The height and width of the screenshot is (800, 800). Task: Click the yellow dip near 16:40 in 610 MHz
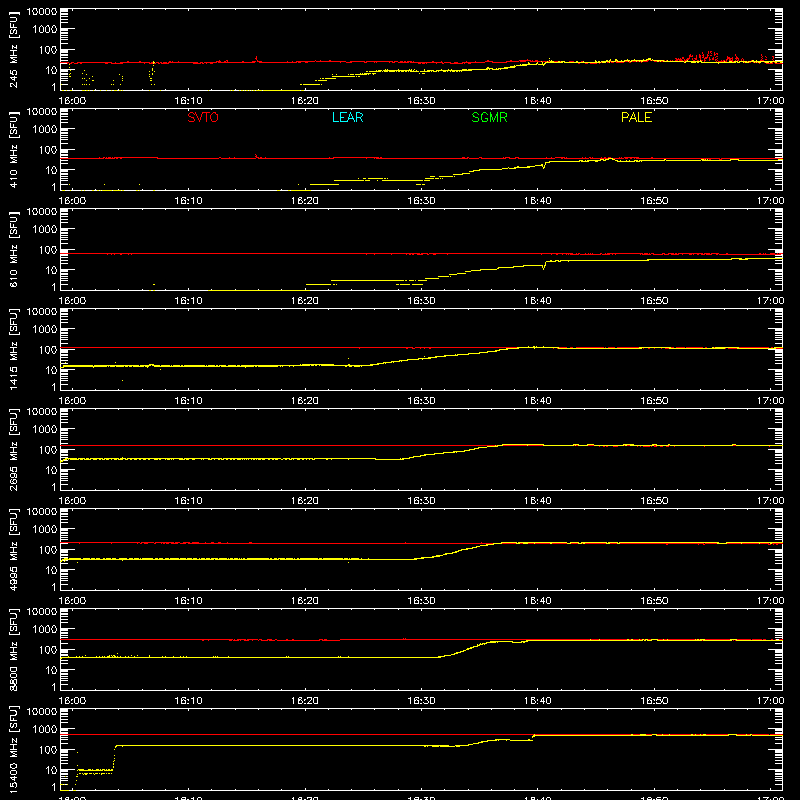544,265
